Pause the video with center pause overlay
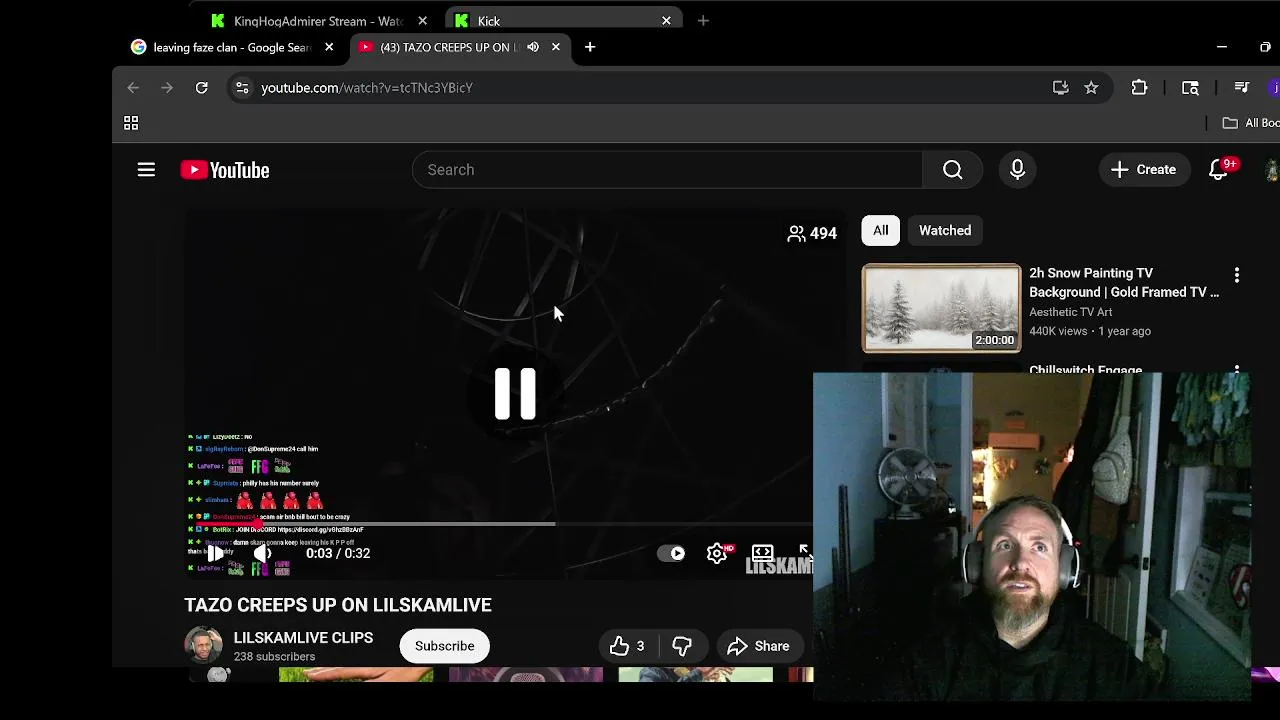Viewport: 1280px width, 720px height. coord(515,393)
